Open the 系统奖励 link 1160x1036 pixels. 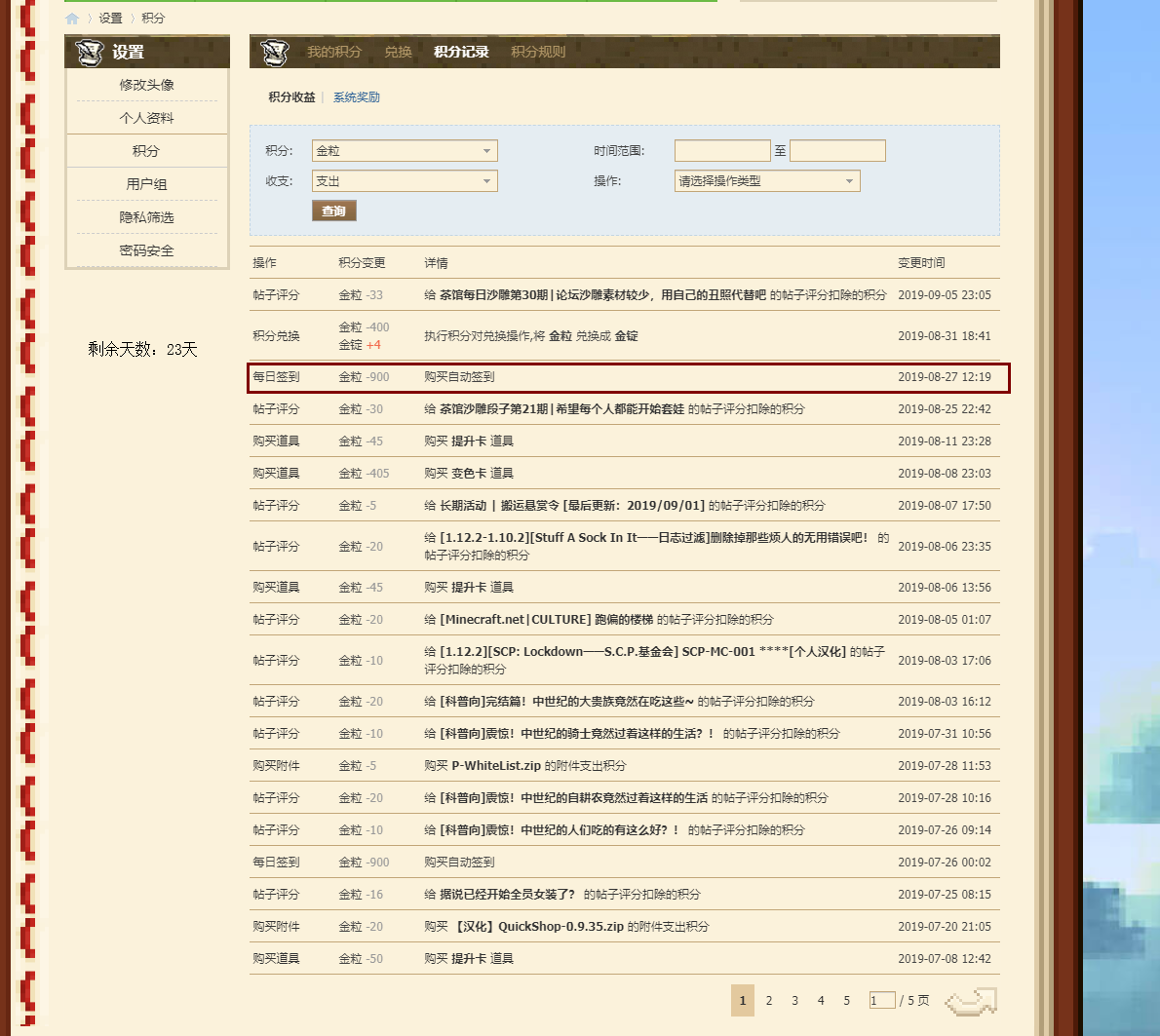coord(356,97)
